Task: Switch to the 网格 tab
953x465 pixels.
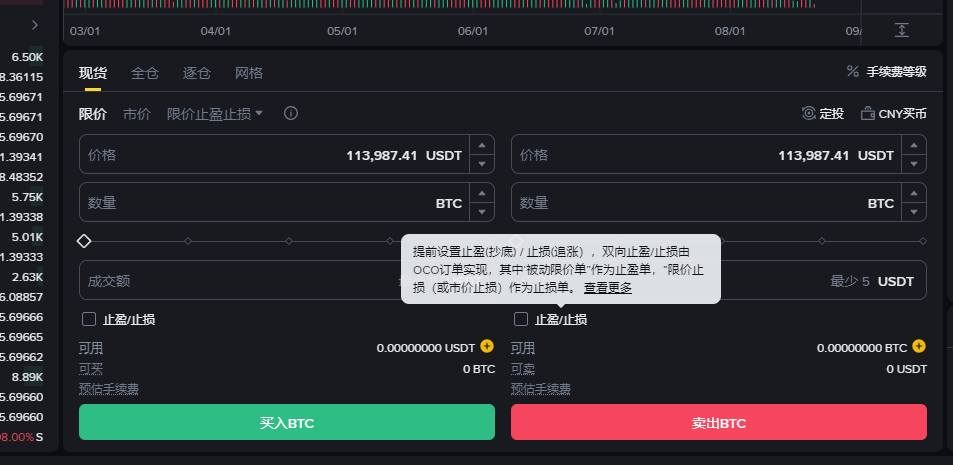Action: pos(249,74)
